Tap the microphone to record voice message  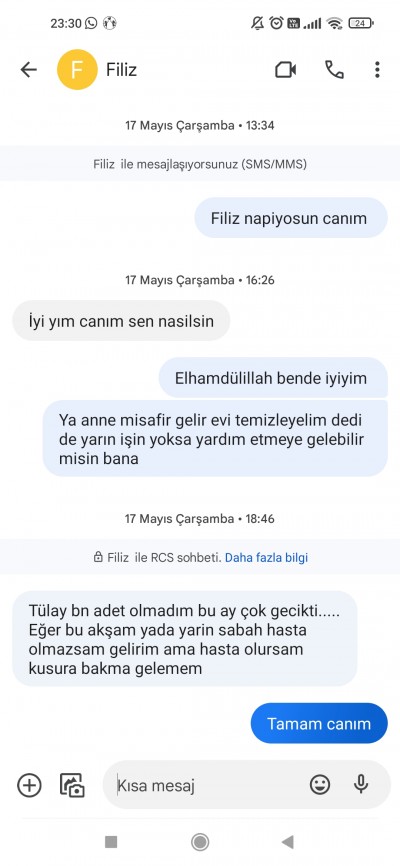[x=361, y=785]
